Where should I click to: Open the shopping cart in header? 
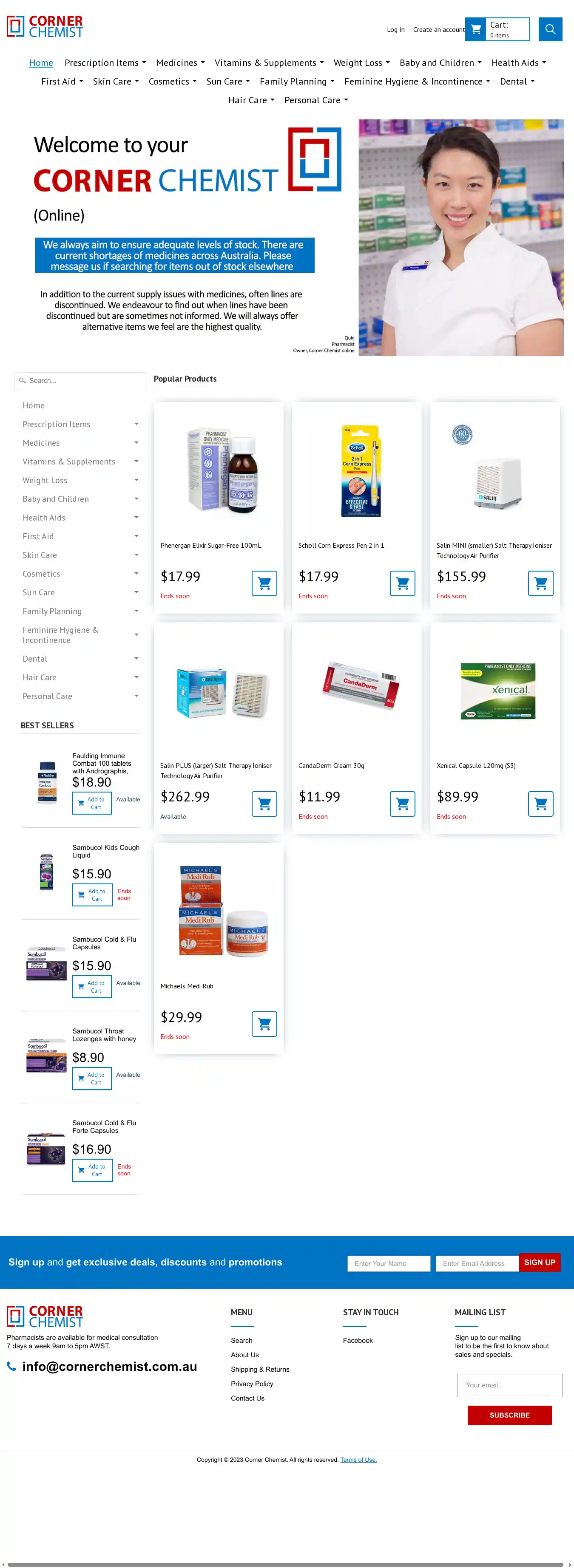click(x=497, y=29)
